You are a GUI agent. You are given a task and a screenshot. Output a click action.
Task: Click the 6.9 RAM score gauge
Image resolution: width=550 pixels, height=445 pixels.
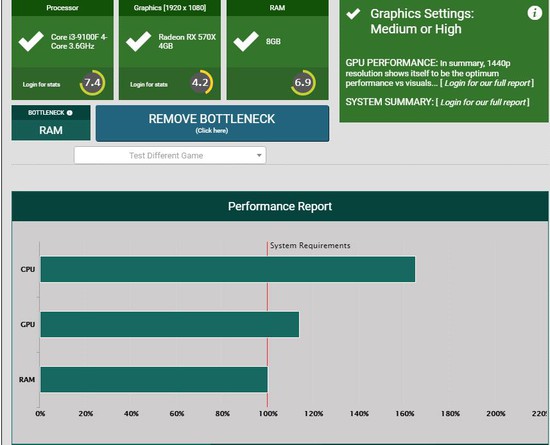303,83
